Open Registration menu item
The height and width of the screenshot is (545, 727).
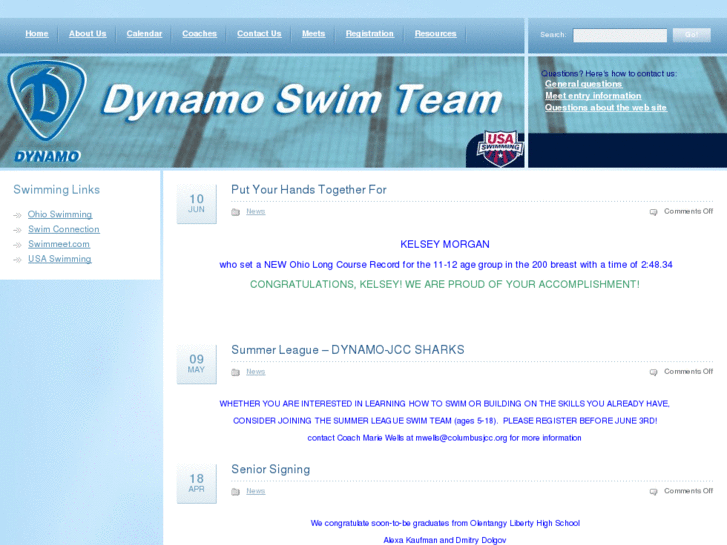pos(370,33)
